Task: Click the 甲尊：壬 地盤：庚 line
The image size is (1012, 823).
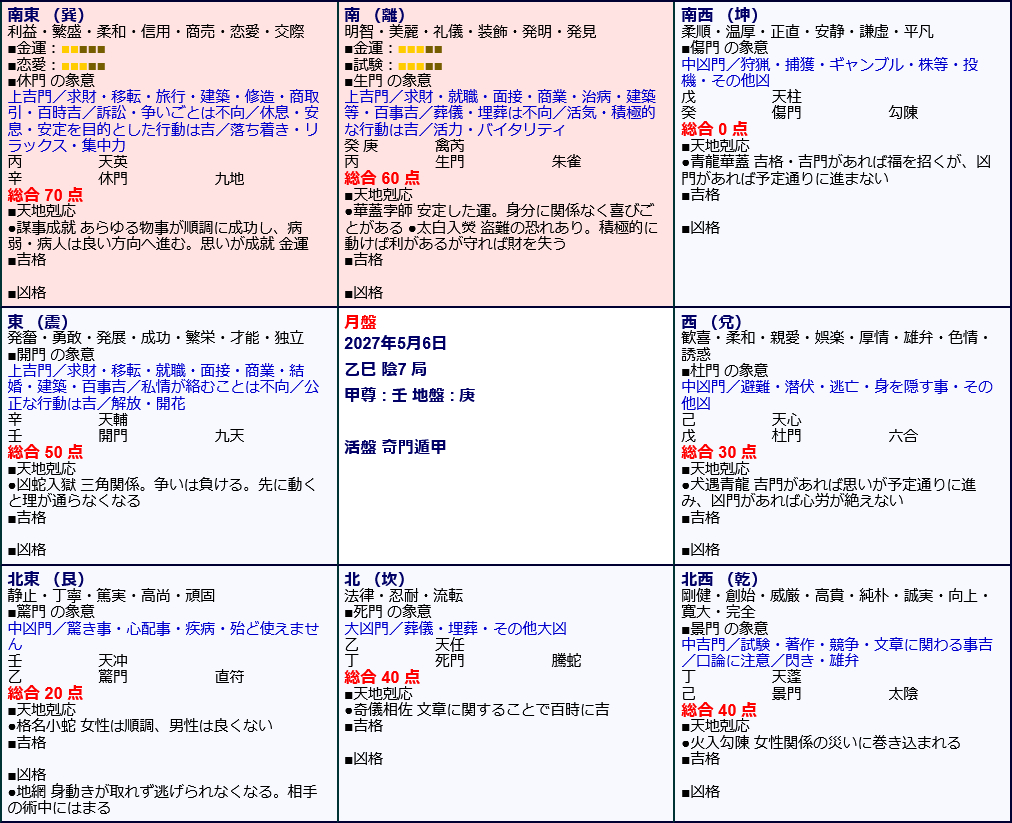Action: pyautogui.click(x=409, y=395)
